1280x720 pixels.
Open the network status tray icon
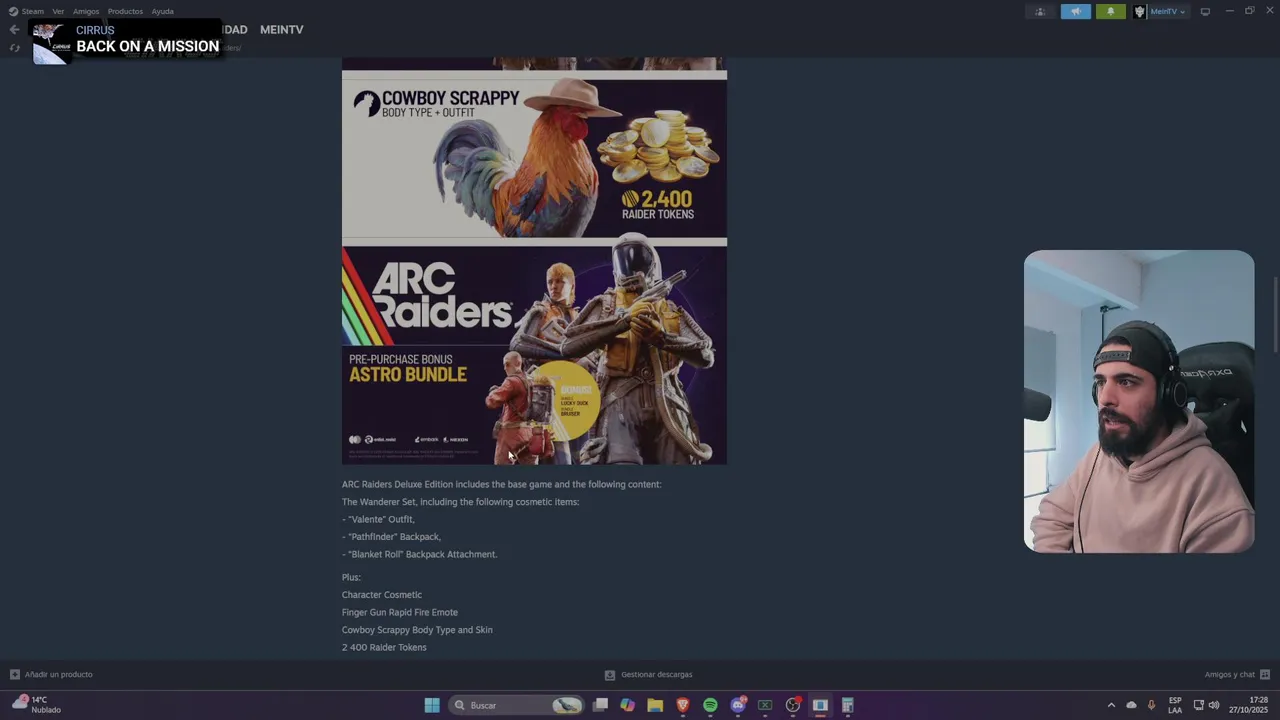pyautogui.click(x=1199, y=705)
